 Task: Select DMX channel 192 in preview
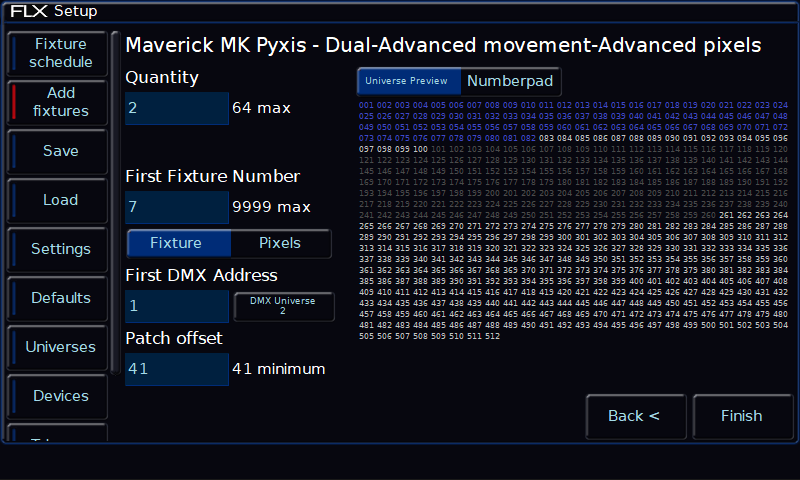coord(780,182)
